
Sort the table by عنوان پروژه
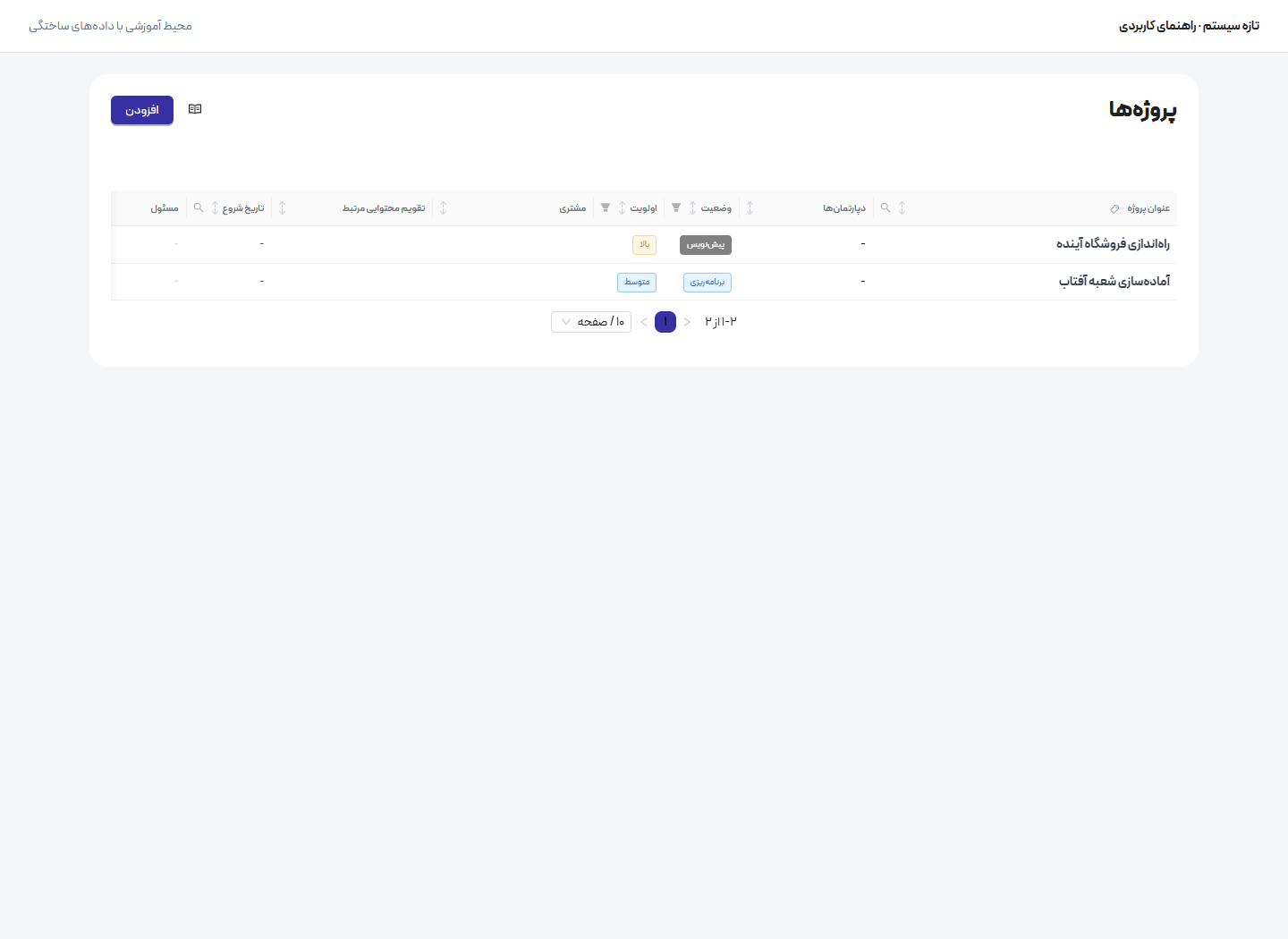902,207
